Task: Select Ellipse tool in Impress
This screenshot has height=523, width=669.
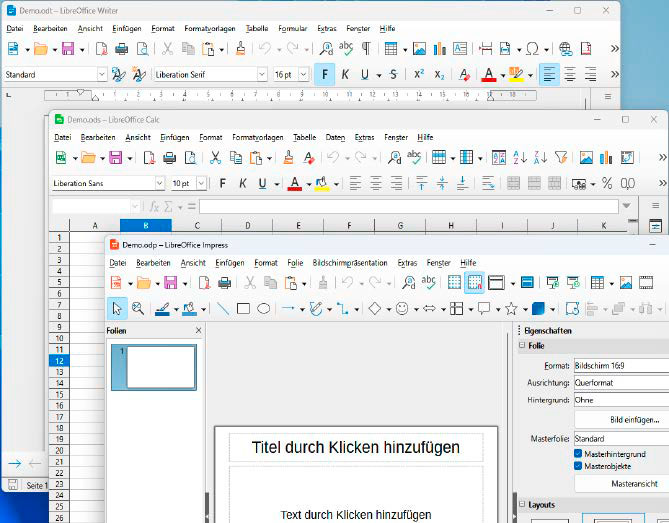Action: click(x=264, y=308)
